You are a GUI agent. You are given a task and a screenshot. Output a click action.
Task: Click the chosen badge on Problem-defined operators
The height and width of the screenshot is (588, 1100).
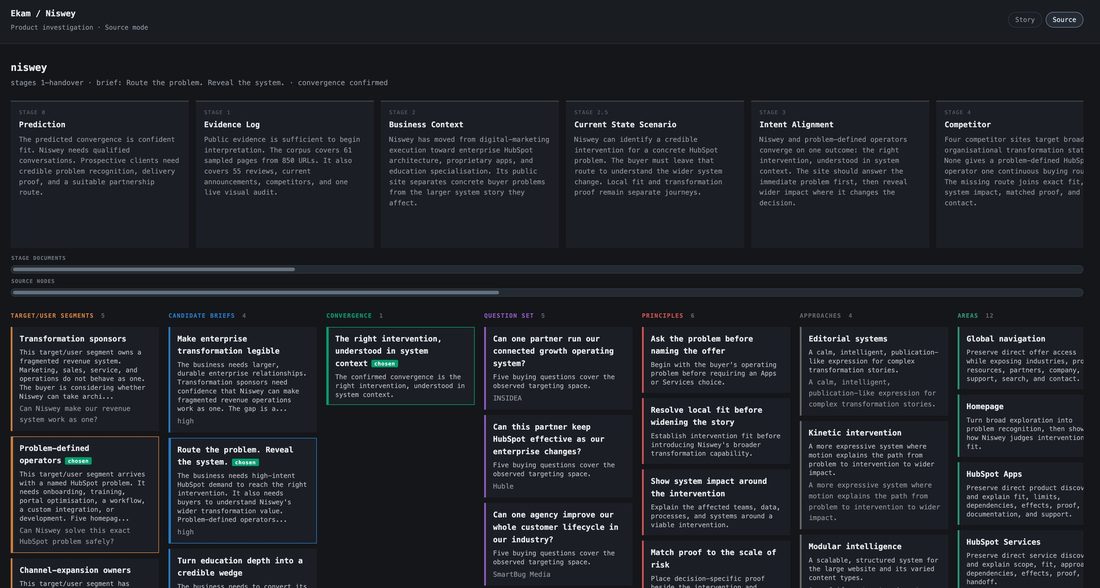click(x=78, y=461)
